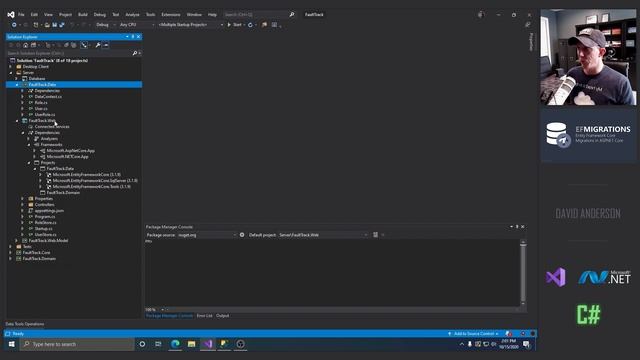Click the Save All toolbar icon
The image size is (640, 360).
(62, 24)
